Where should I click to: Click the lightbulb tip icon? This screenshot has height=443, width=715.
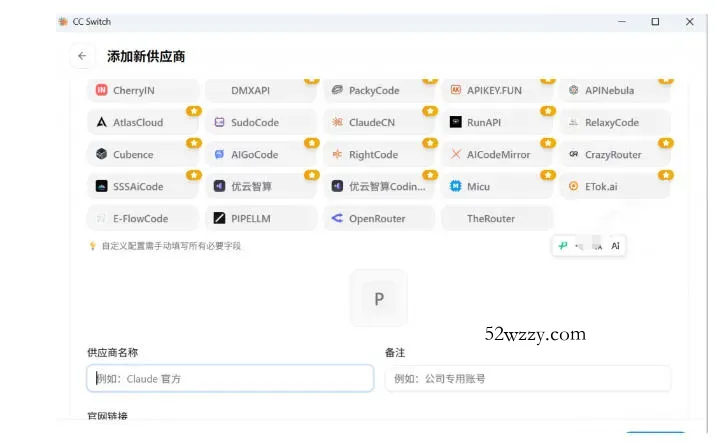tap(93, 246)
